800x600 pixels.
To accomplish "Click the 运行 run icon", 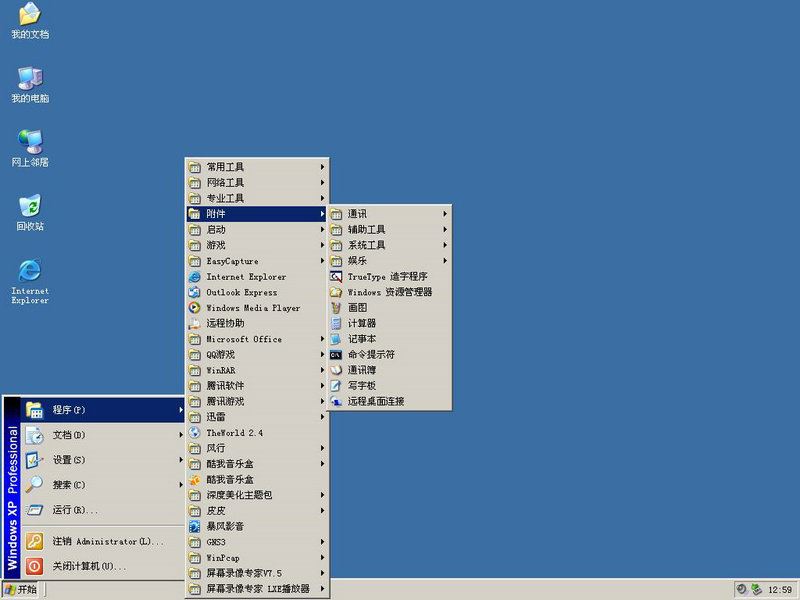I will (34, 510).
